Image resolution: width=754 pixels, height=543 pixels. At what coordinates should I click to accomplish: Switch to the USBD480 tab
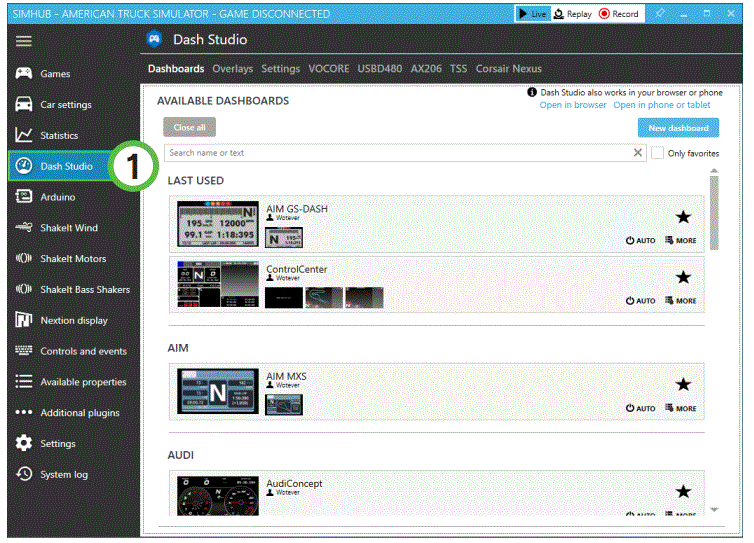point(379,69)
